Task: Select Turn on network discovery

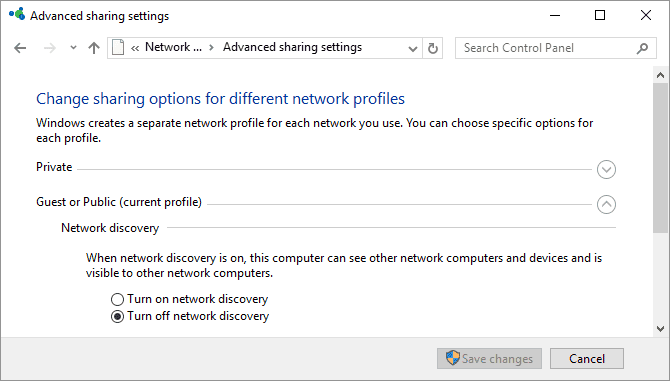Action: (189, 299)
